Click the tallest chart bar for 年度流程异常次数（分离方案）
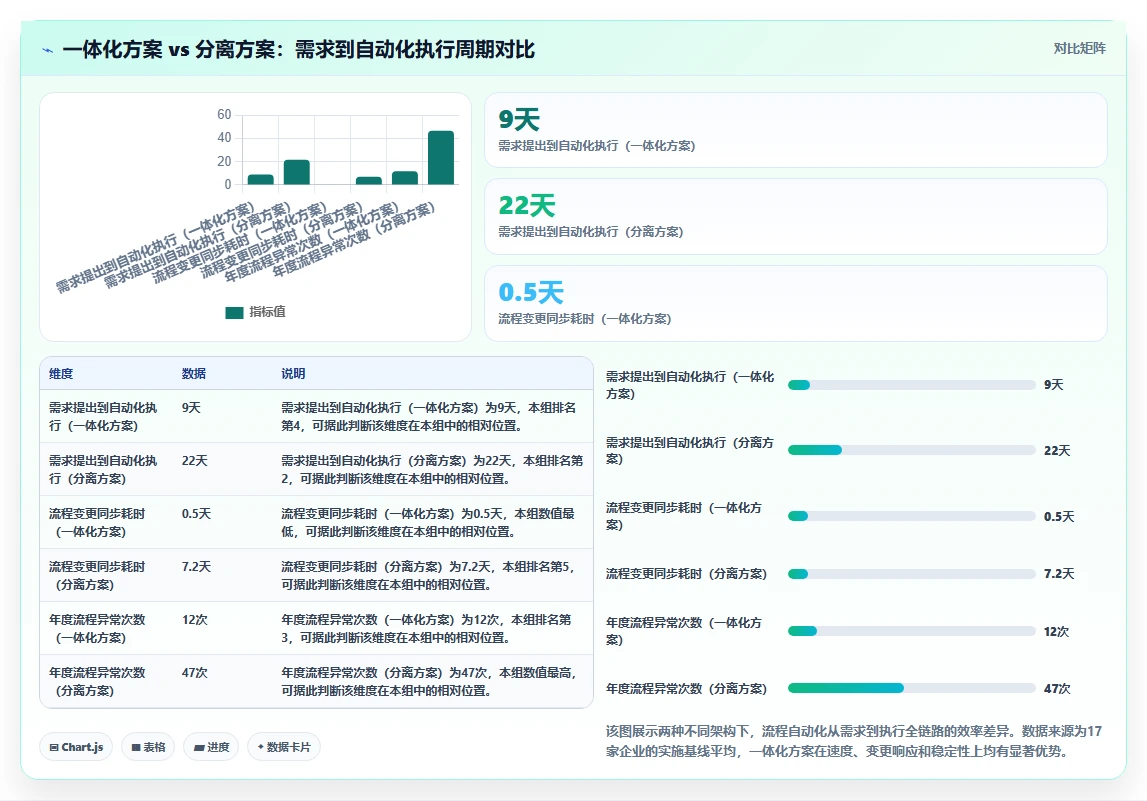 pyautogui.click(x=441, y=158)
